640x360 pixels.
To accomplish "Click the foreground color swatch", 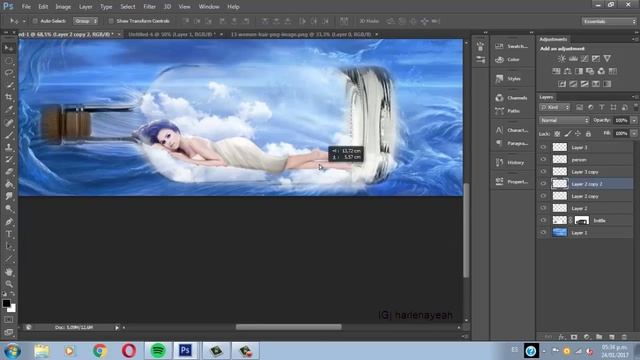I will tap(6, 303).
